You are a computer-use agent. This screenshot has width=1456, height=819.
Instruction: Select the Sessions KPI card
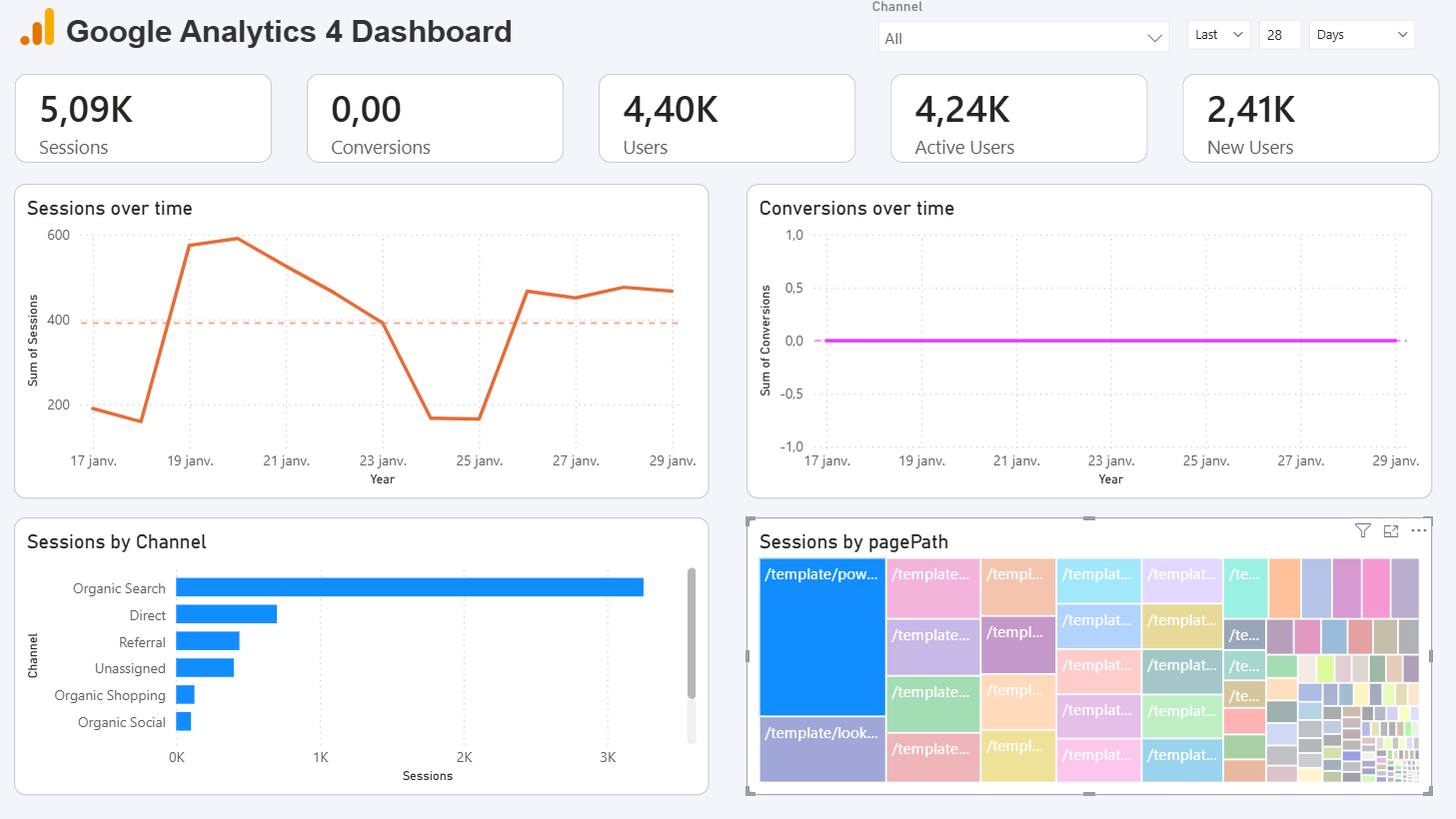[x=143, y=118]
